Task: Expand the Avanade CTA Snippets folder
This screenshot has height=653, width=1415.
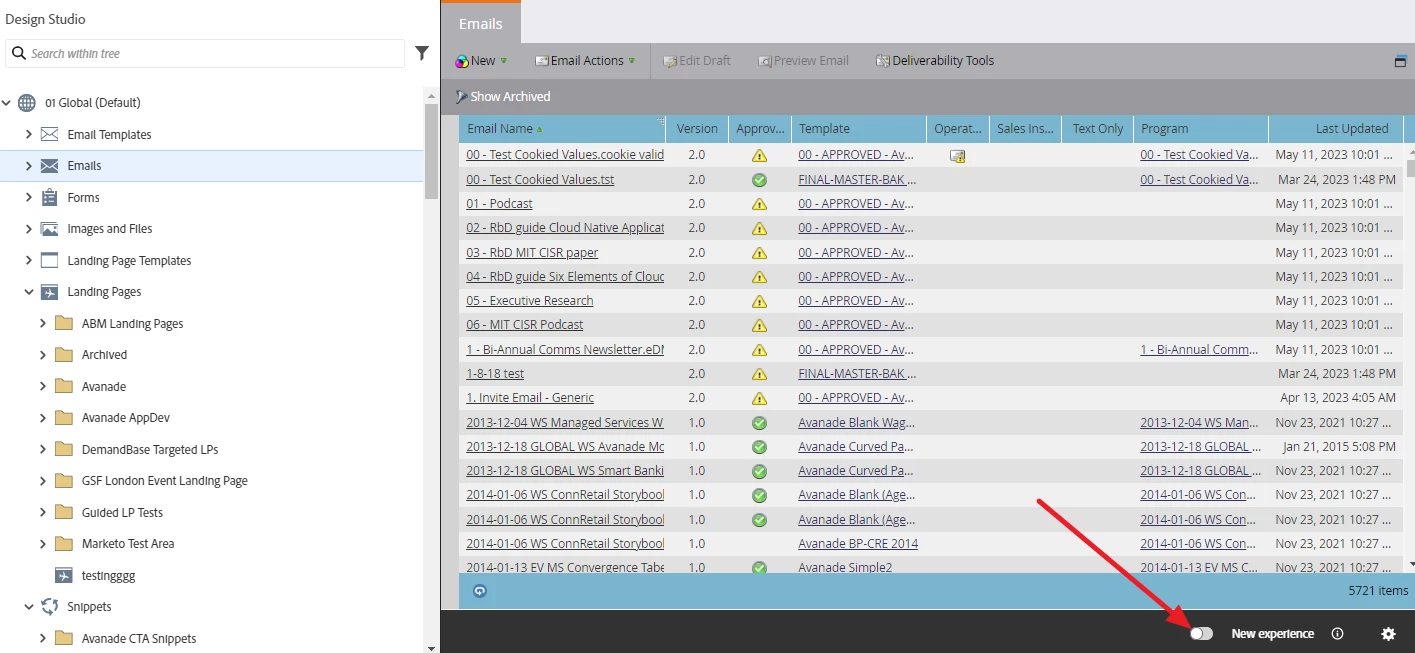Action: [43, 638]
